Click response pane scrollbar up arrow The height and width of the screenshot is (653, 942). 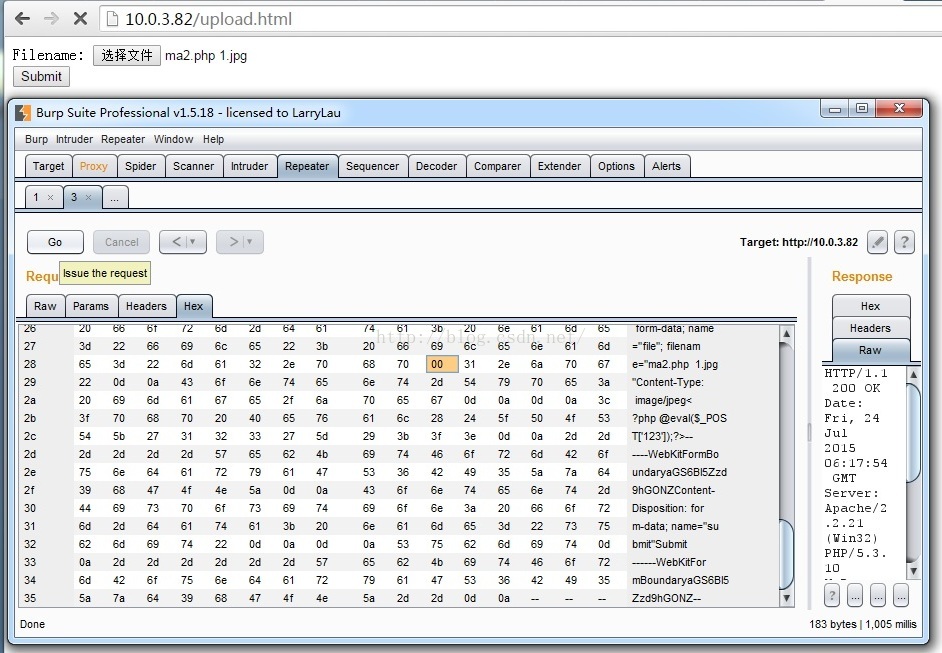[913, 374]
